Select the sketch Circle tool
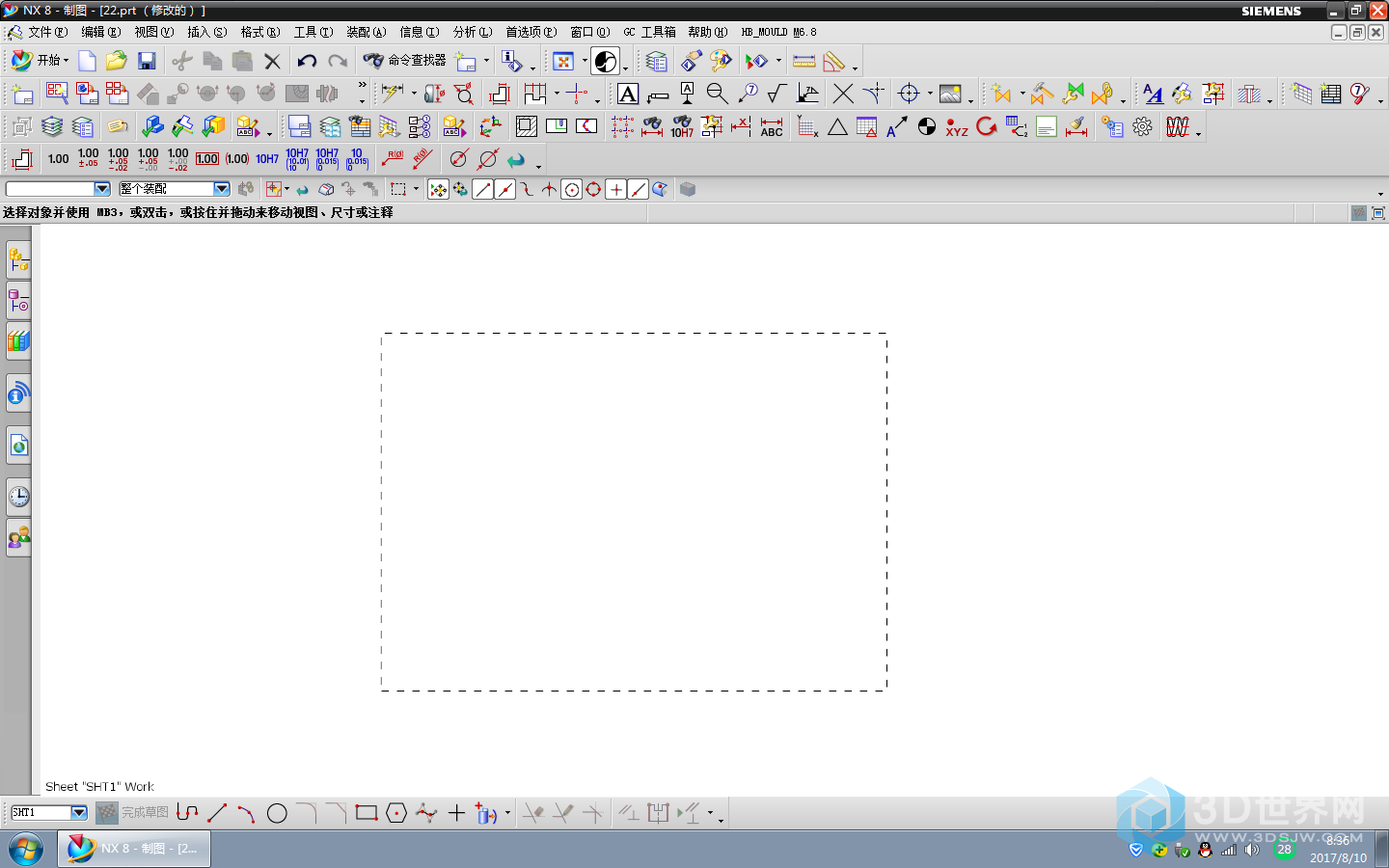This screenshot has width=1389, height=868. click(277, 813)
